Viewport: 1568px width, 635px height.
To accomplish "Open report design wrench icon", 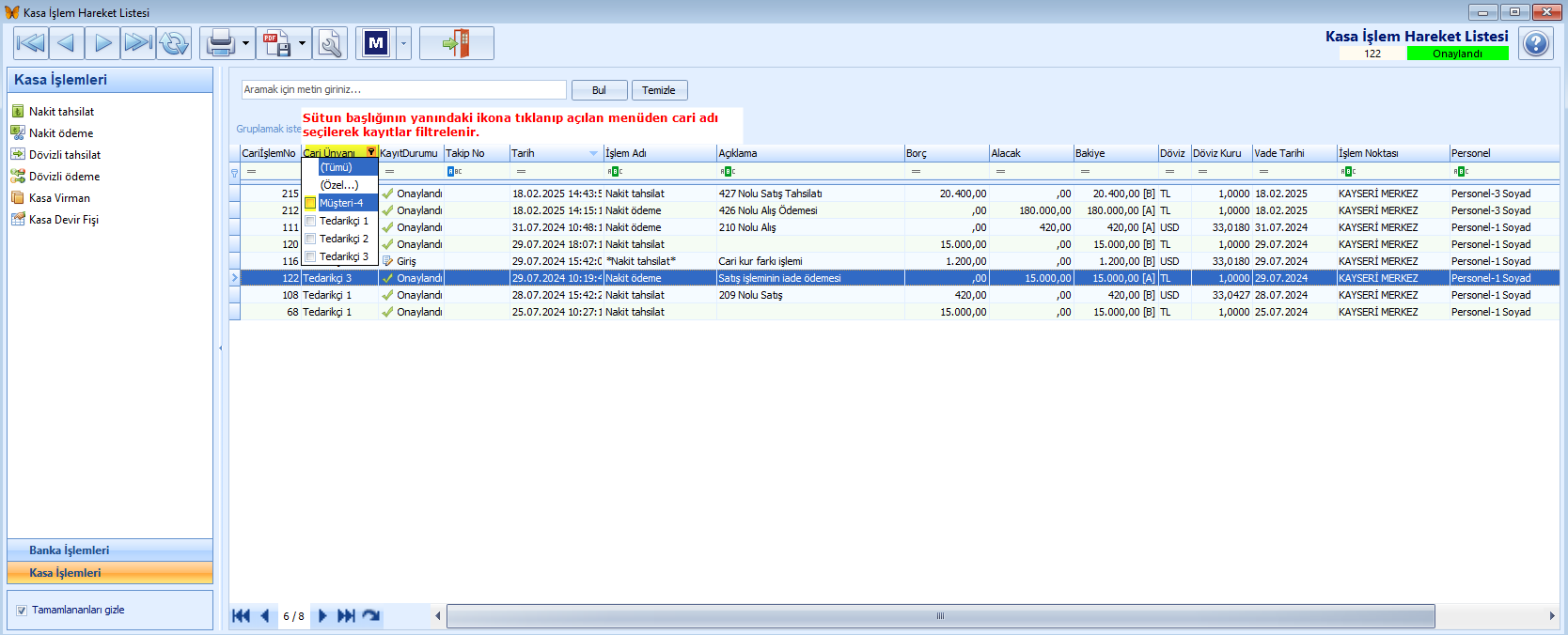I will pyautogui.click(x=330, y=43).
